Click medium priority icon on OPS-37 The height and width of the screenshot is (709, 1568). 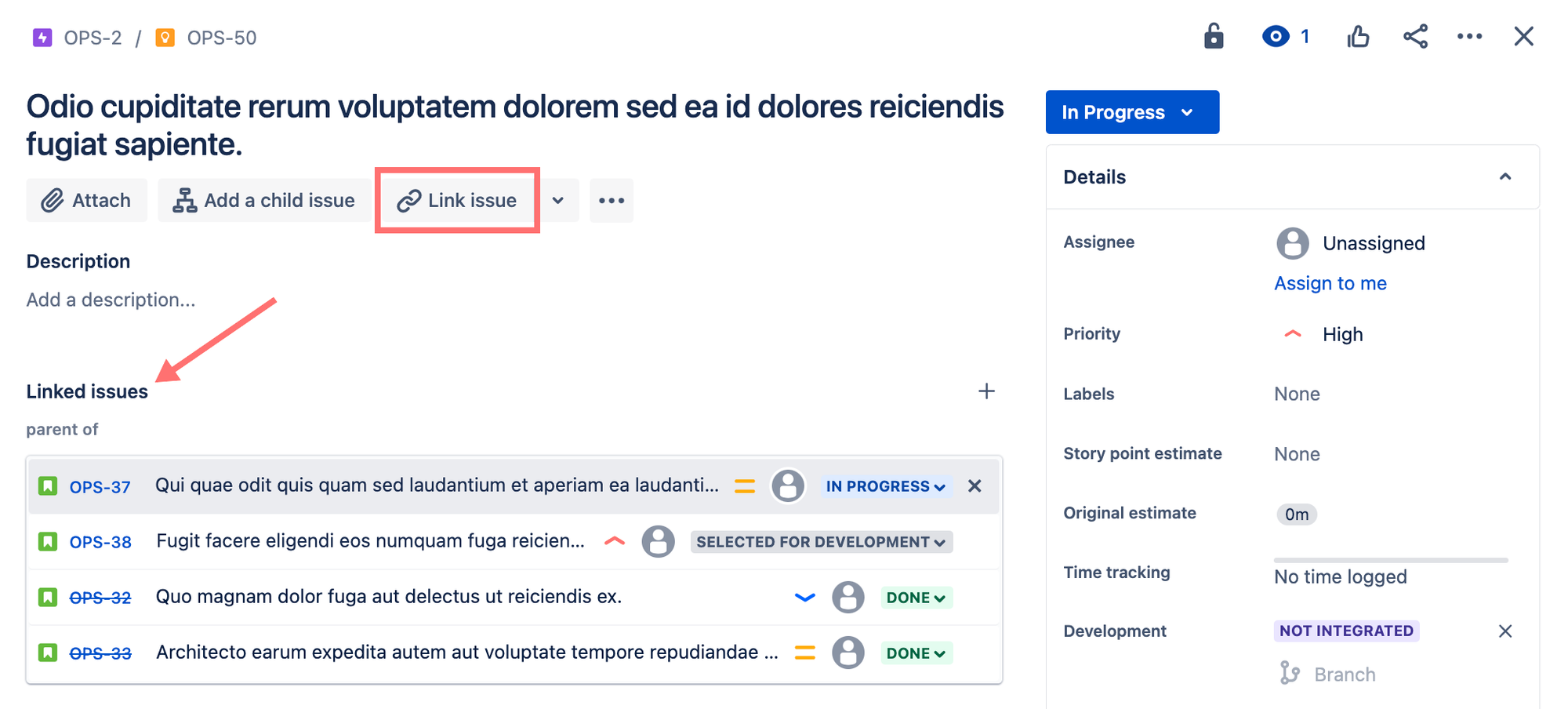pos(745,486)
